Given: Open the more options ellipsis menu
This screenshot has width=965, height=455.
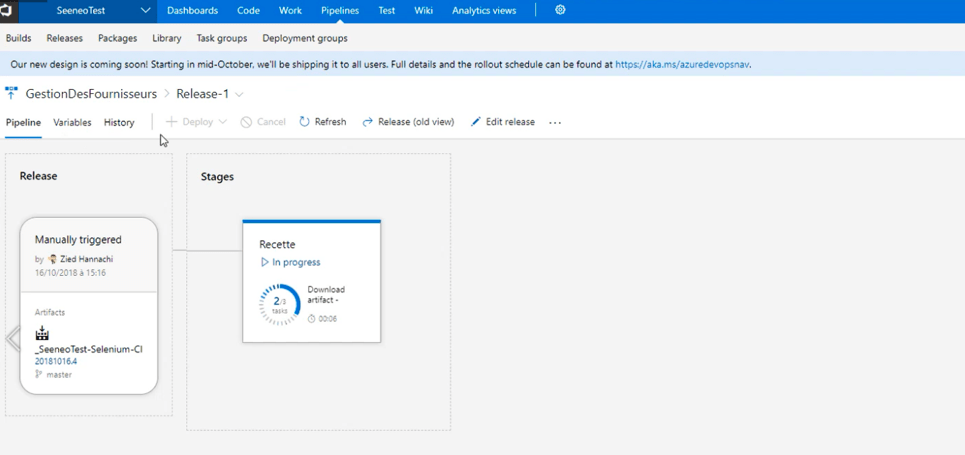Looking at the screenshot, I should (555, 122).
